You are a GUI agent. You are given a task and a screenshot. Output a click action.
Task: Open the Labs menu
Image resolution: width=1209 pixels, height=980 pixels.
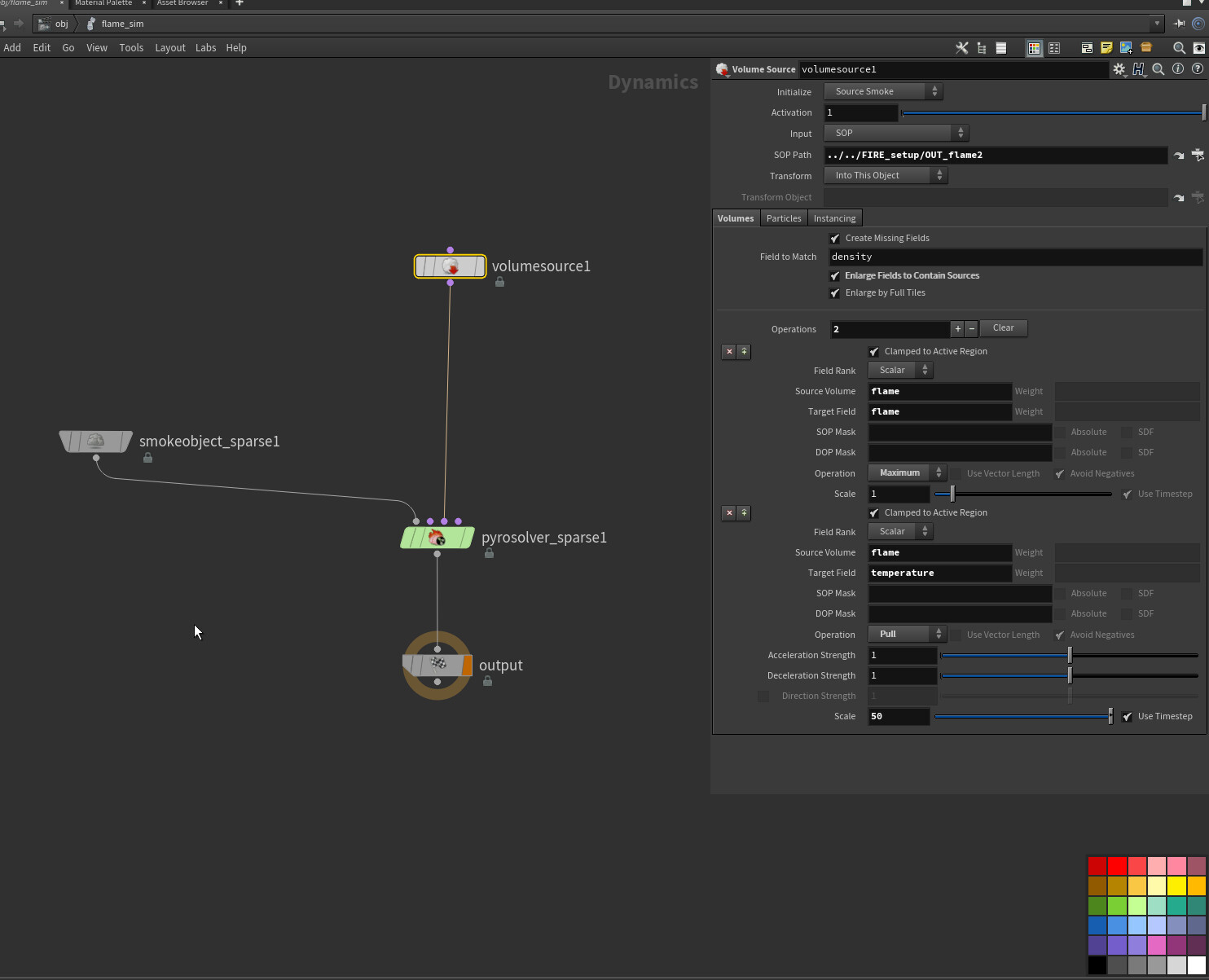[205, 48]
